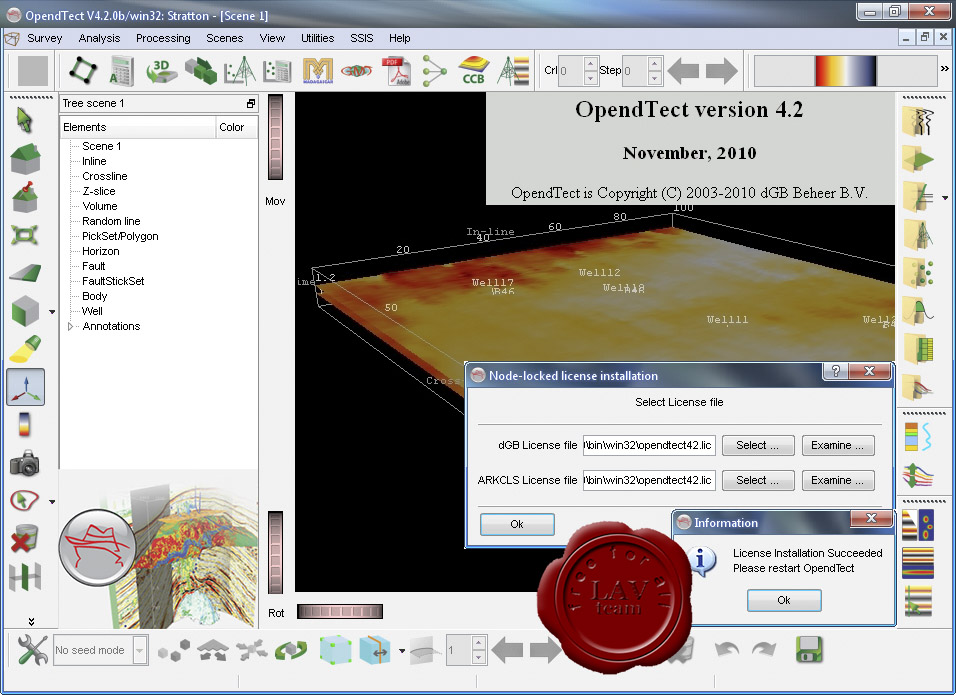956x695 pixels.
Task: Click the color table bar in toolbar
Action: point(845,71)
